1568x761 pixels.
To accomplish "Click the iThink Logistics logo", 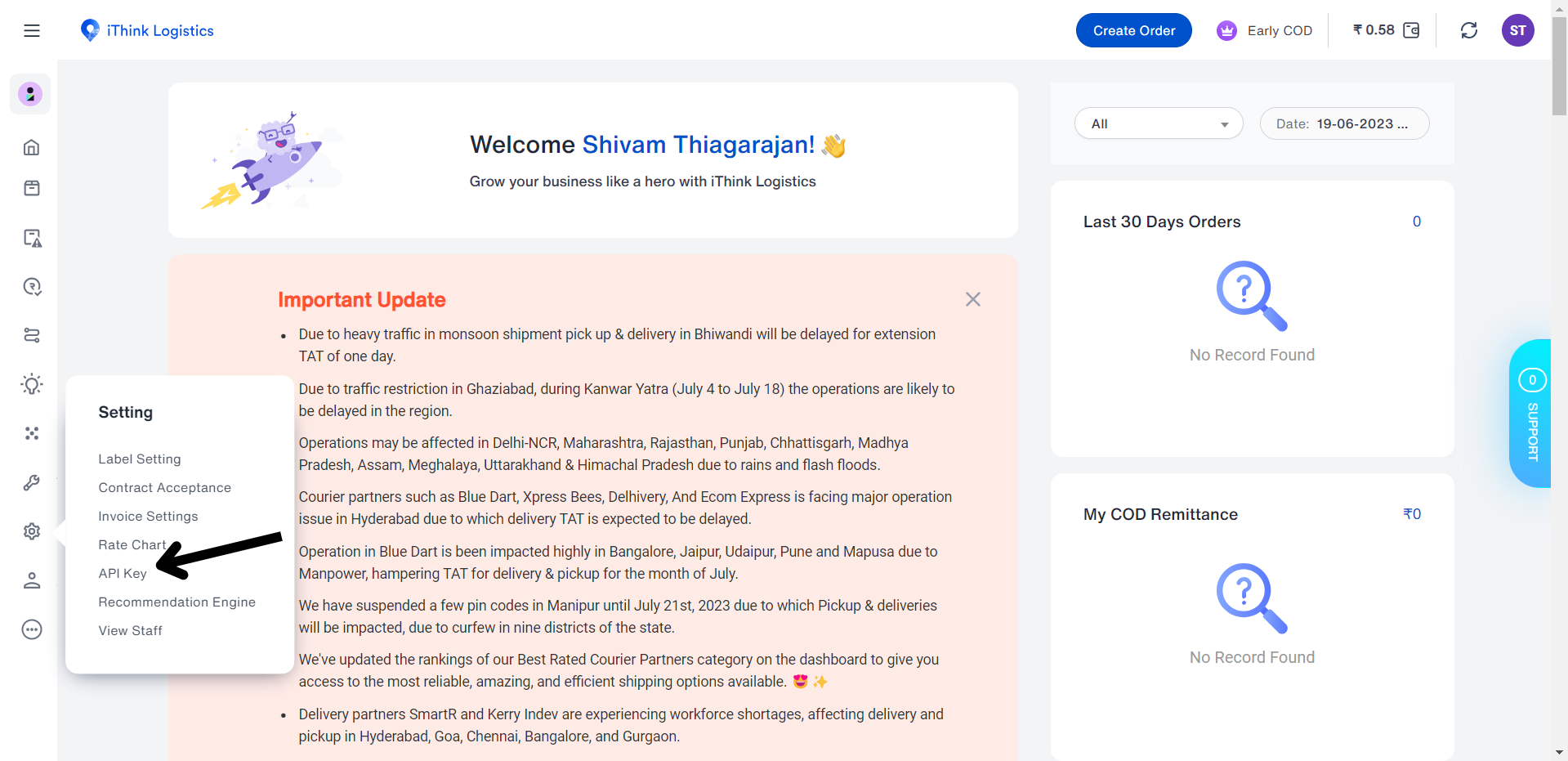I will click(147, 30).
